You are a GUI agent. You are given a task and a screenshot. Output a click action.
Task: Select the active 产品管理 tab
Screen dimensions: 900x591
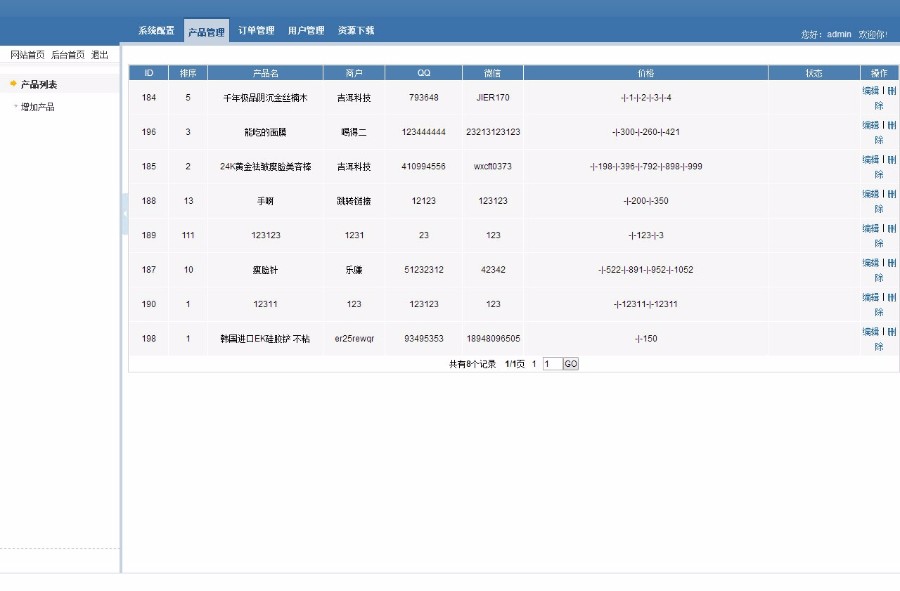[x=204, y=30]
